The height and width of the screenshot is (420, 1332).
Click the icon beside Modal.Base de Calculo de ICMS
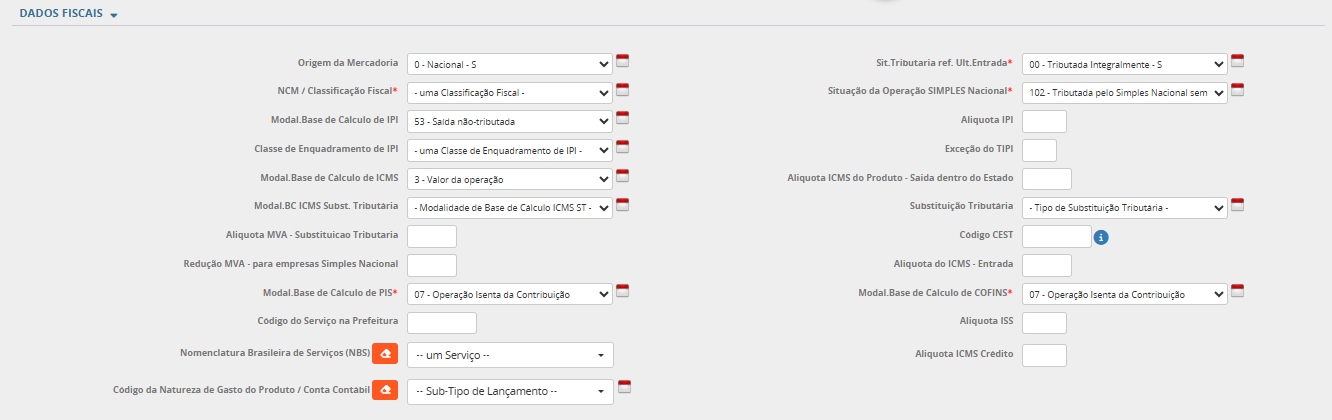pos(622,177)
